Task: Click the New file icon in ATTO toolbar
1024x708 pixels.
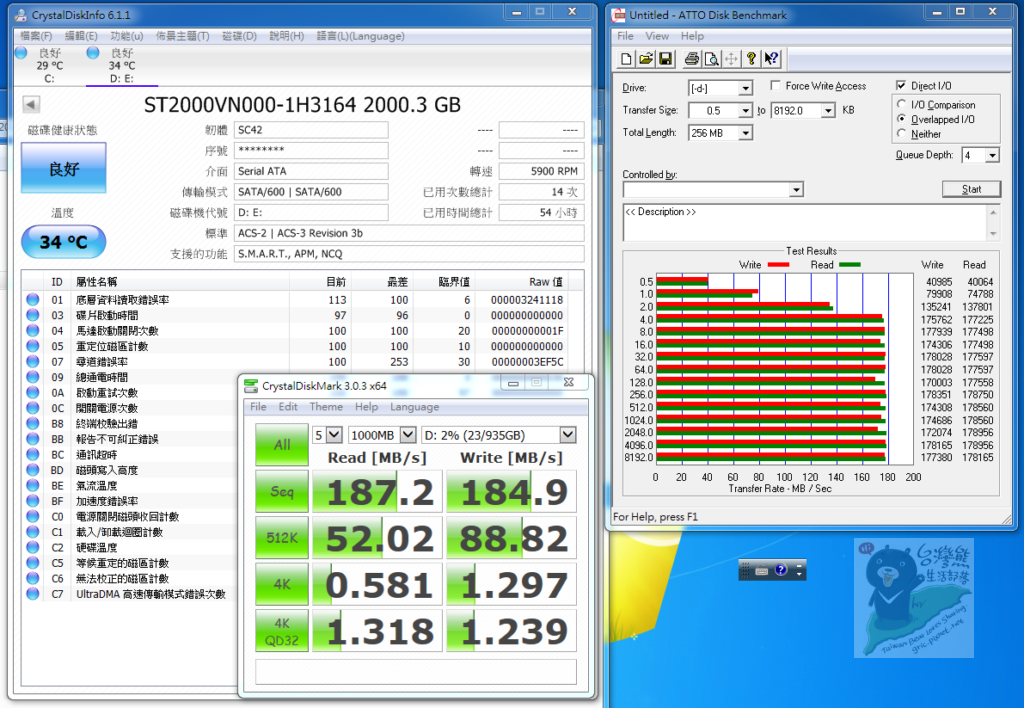Action: click(626, 59)
